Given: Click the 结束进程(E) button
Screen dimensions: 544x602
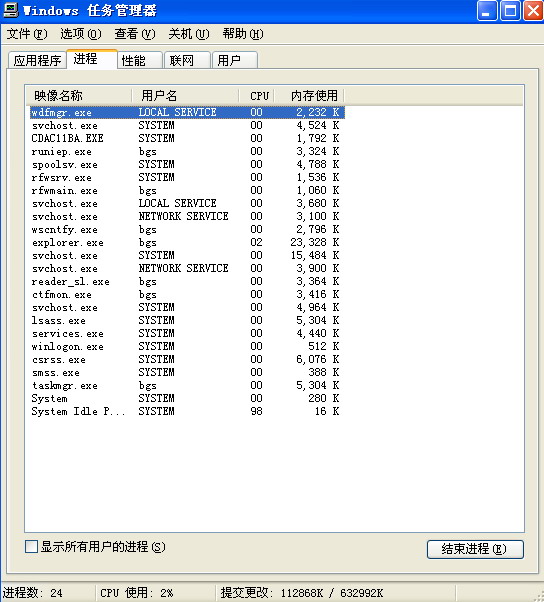Looking at the screenshot, I should pyautogui.click(x=475, y=549).
